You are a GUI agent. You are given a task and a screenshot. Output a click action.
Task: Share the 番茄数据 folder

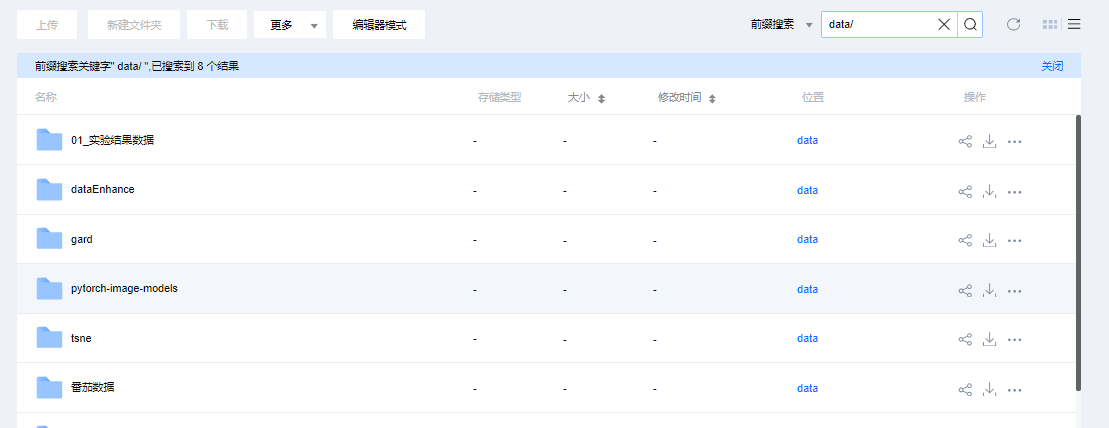(x=965, y=389)
